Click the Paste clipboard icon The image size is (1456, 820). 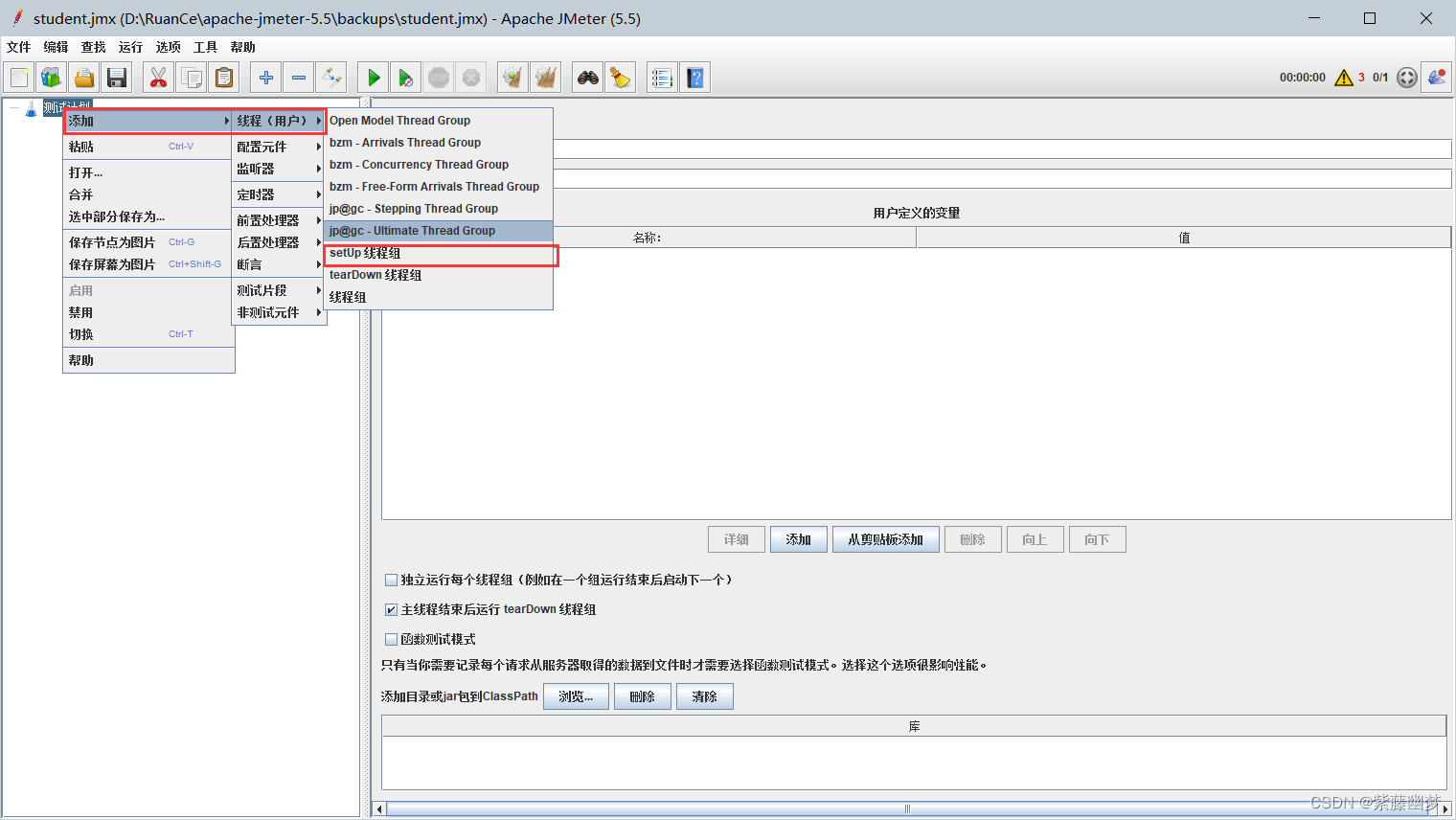(x=224, y=78)
